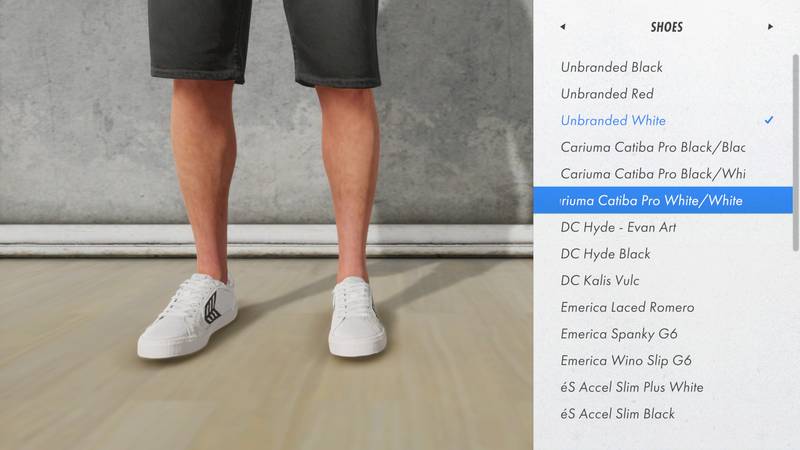
Task: Select Emerica Wino Slip G6 shoes
Action: tap(626, 361)
